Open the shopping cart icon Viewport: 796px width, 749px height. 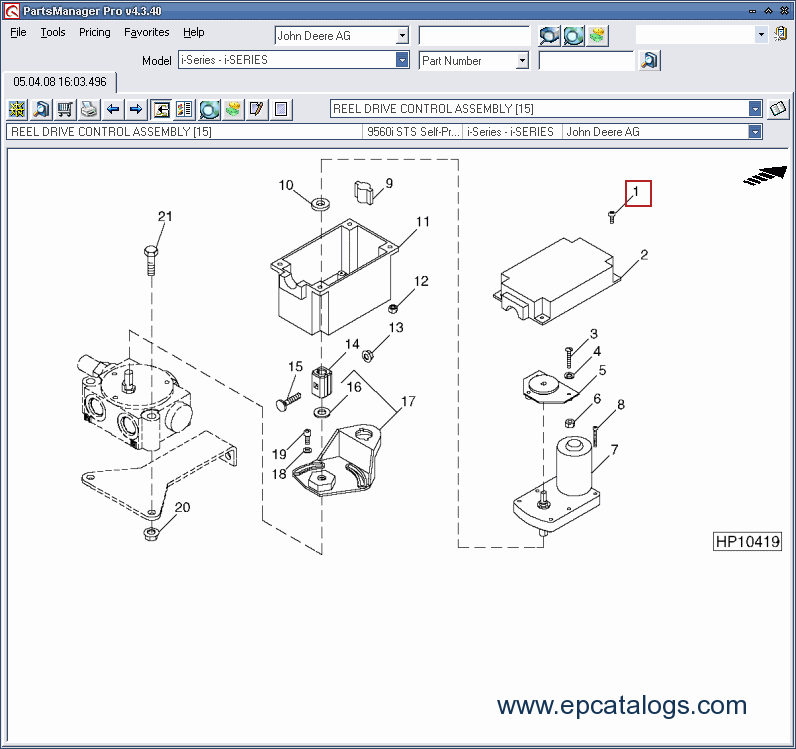[x=65, y=109]
